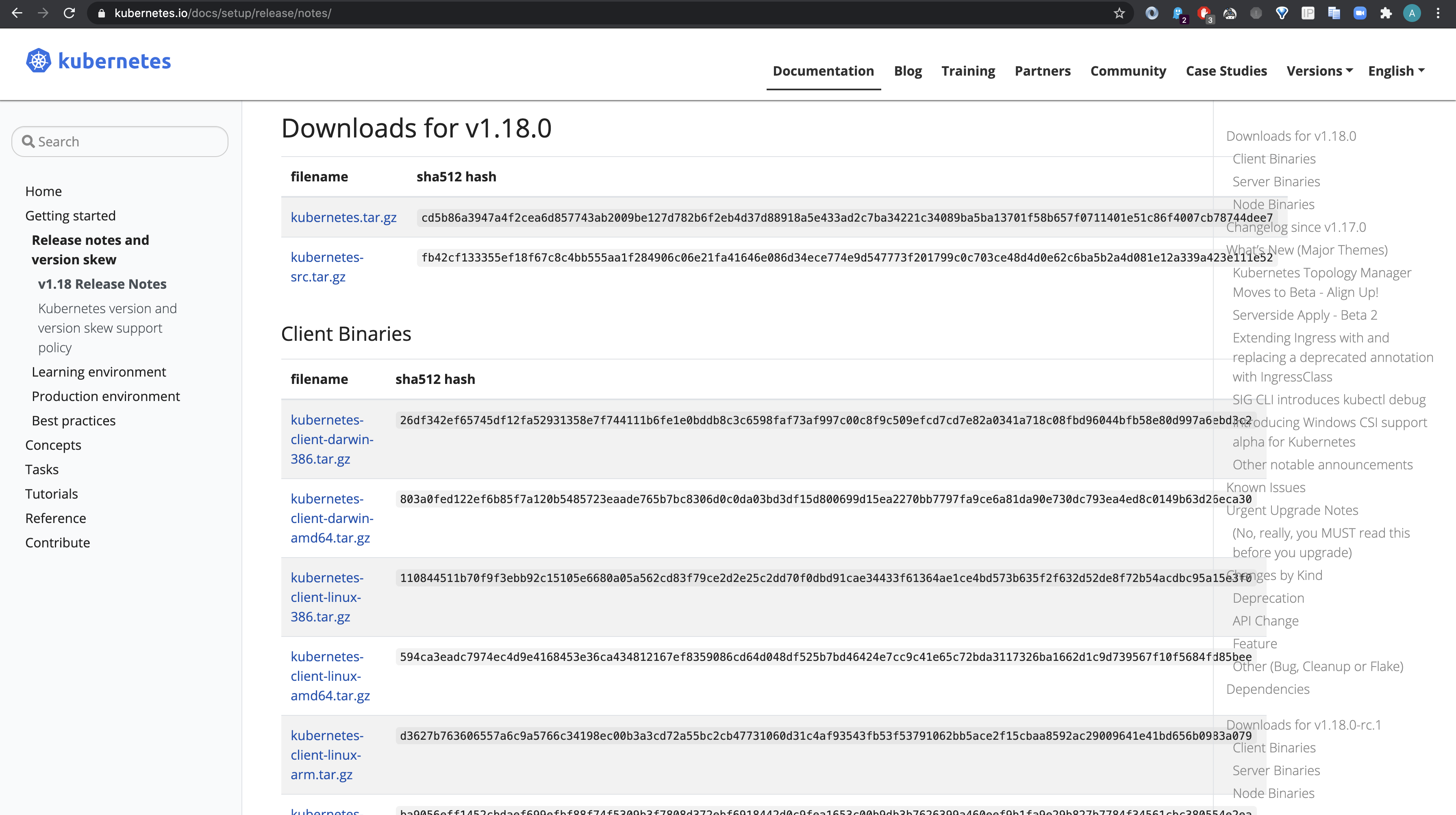This screenshot has width=1456, height=815.
Task: Open Production environment in sidebar
Action: click(x=106, y=396)
